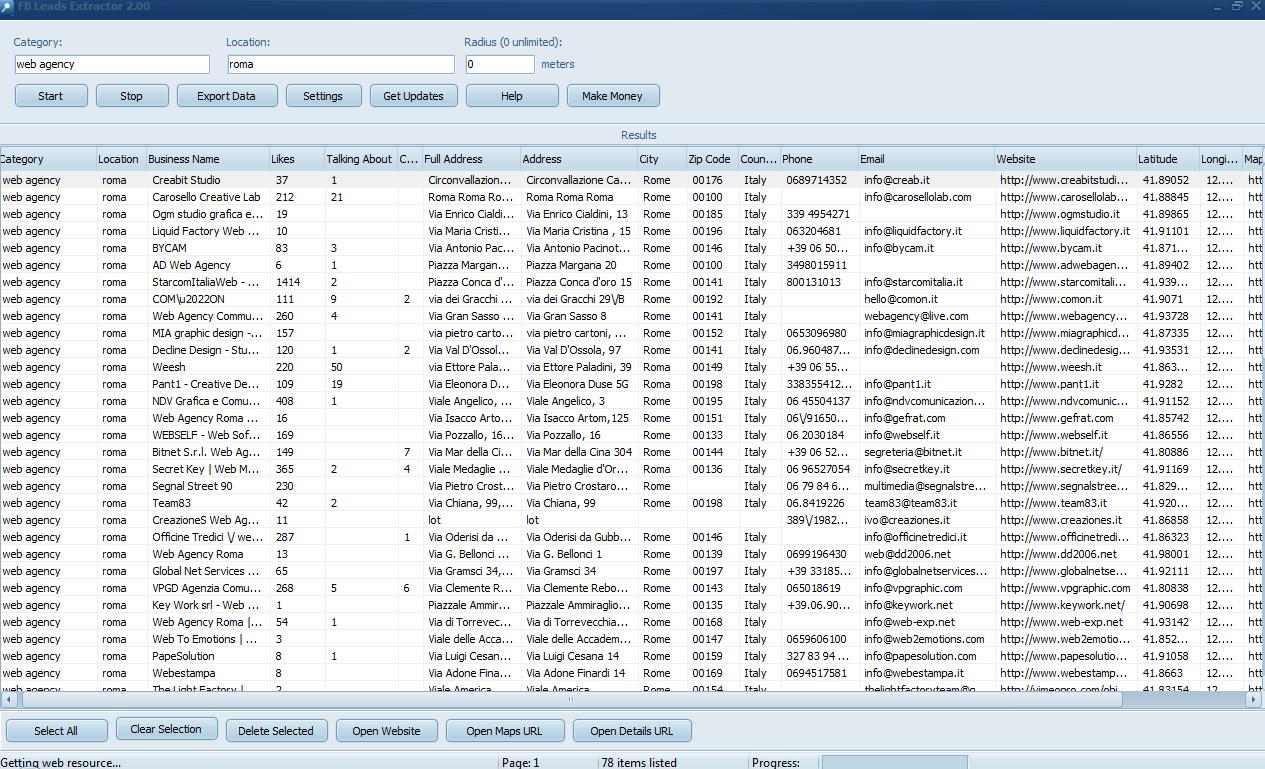Click the Webestampa business name
The height and width of the screenshot is (769, 1265).
(183, 673)
